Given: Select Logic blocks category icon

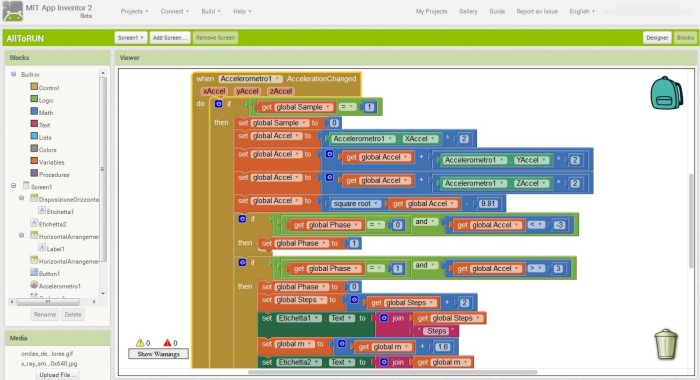Looking at the screenshot, I should [34, 99].
